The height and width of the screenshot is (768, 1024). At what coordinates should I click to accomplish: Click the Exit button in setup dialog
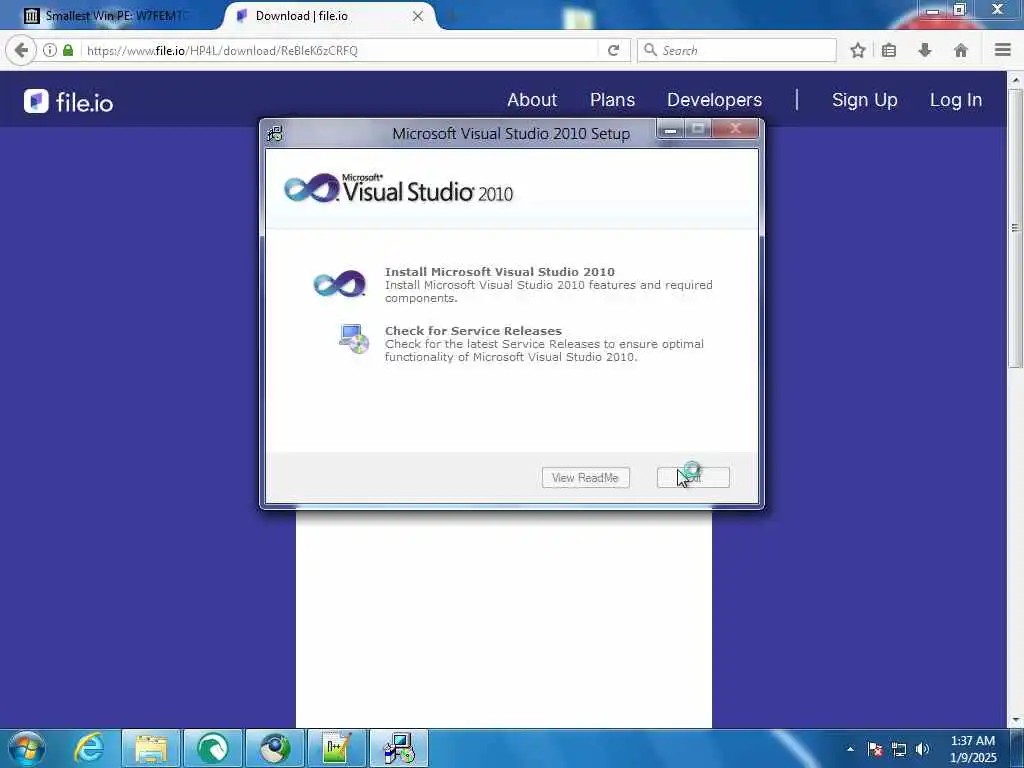tap(693, 477)
